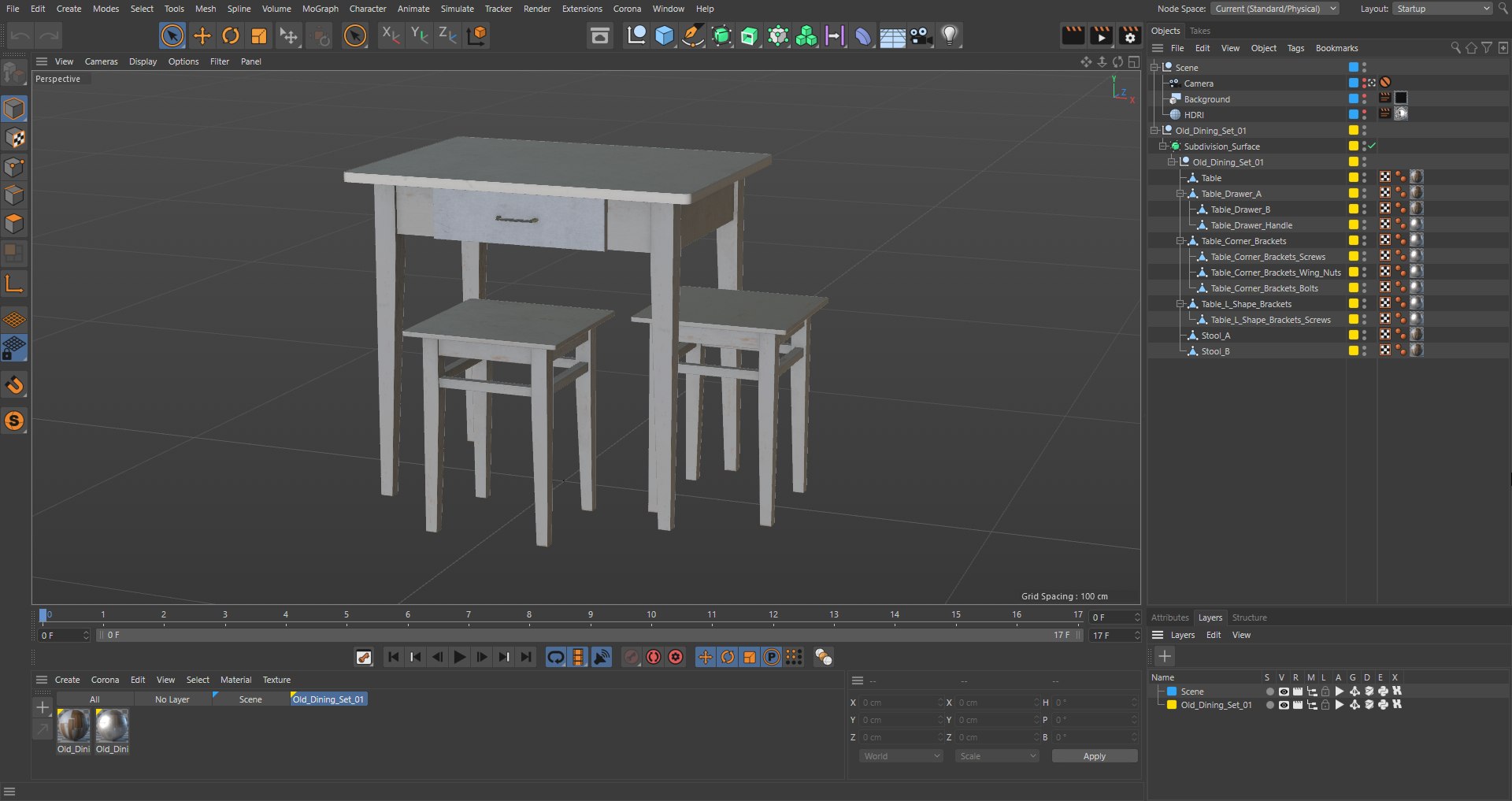Go to end of animation
The image size is (1512, 801).
[526, 657]
